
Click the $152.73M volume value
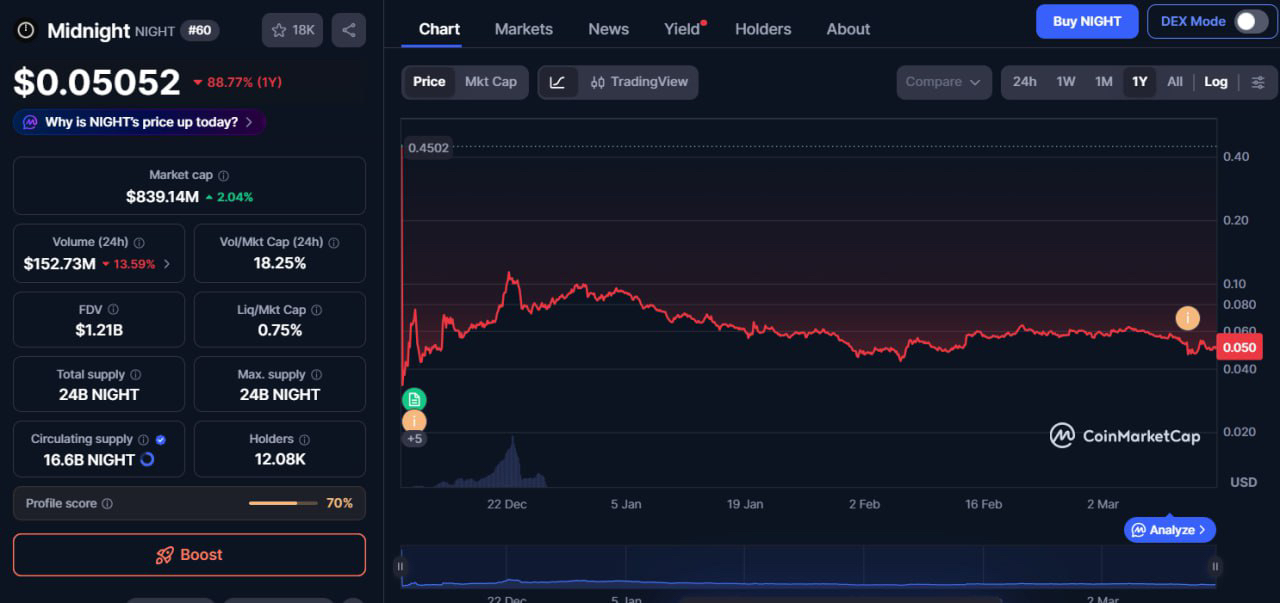[60, 264]
